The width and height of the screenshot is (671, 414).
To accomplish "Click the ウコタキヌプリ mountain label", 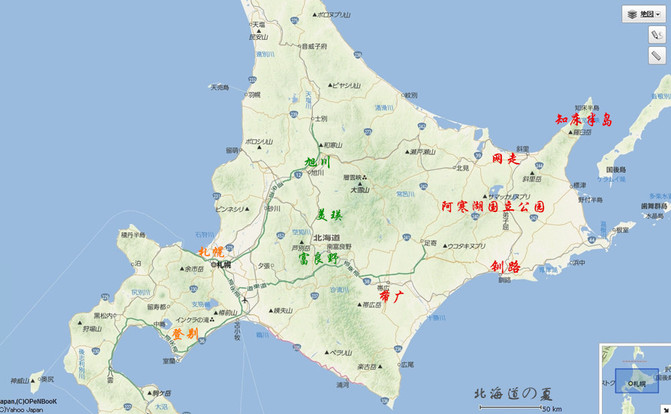I will click(x=466, y=246).
